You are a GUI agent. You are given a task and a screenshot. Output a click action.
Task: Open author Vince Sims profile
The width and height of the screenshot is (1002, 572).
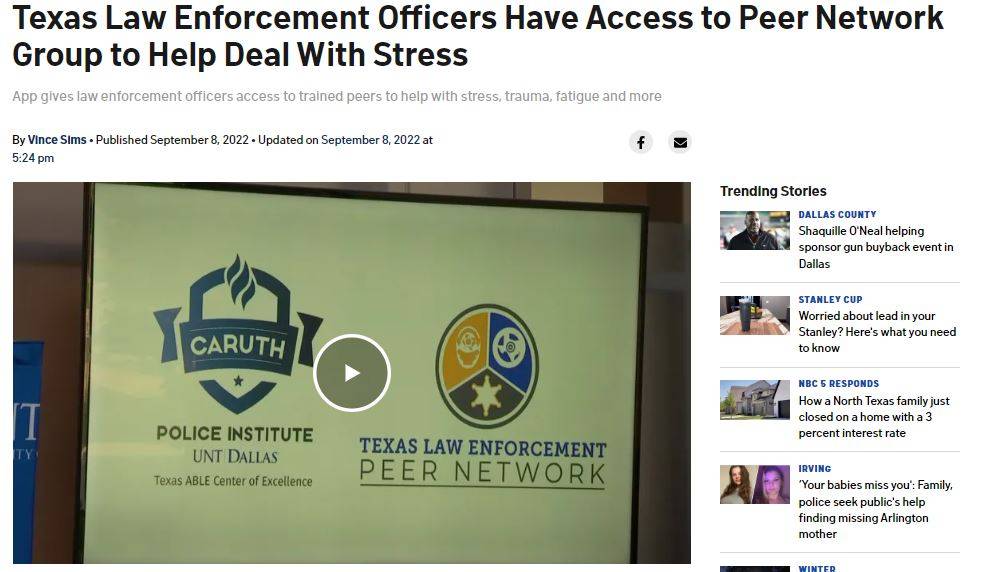pos(57,140)
